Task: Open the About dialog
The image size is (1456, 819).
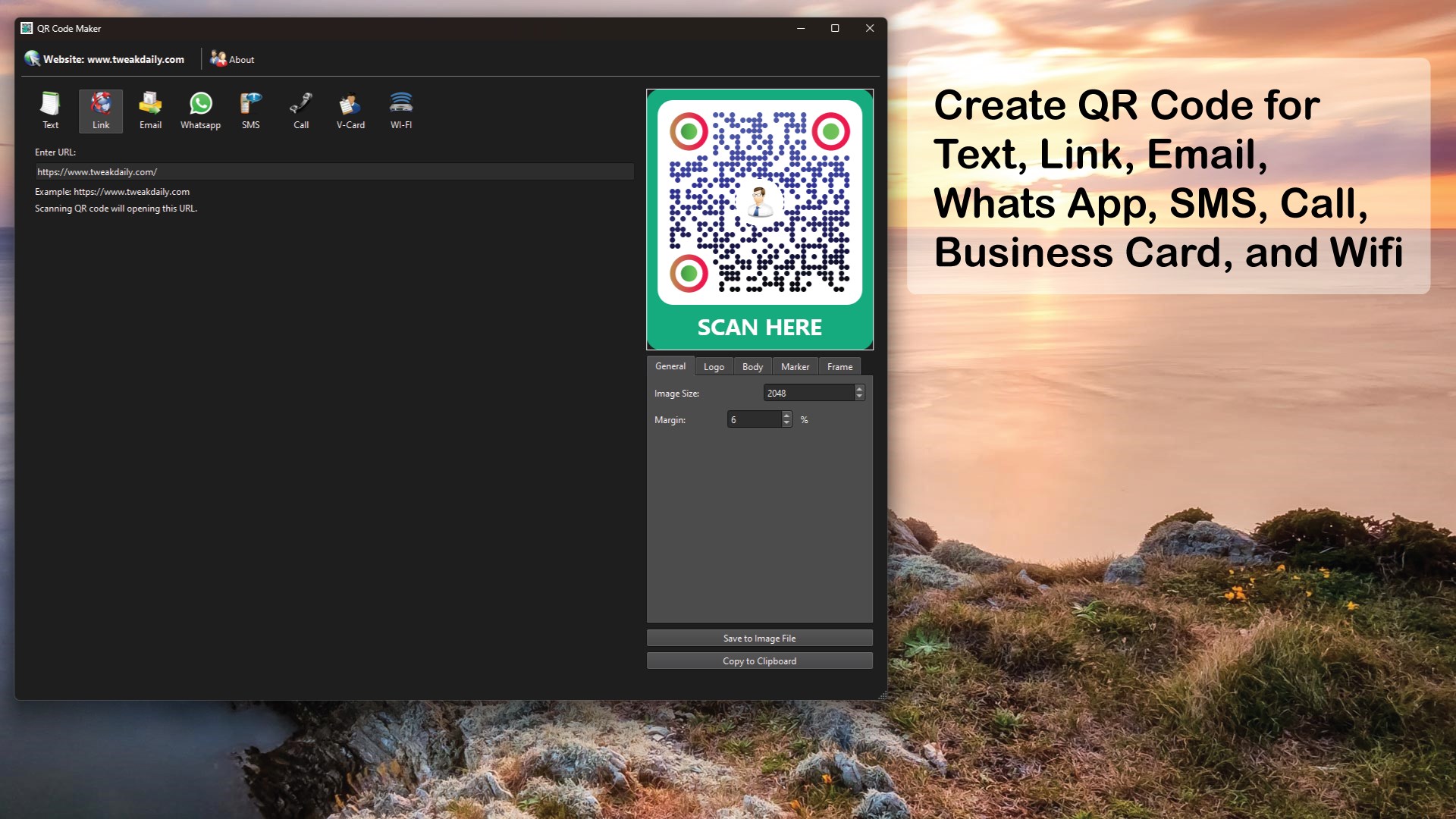Action: [x=233, y=59]
